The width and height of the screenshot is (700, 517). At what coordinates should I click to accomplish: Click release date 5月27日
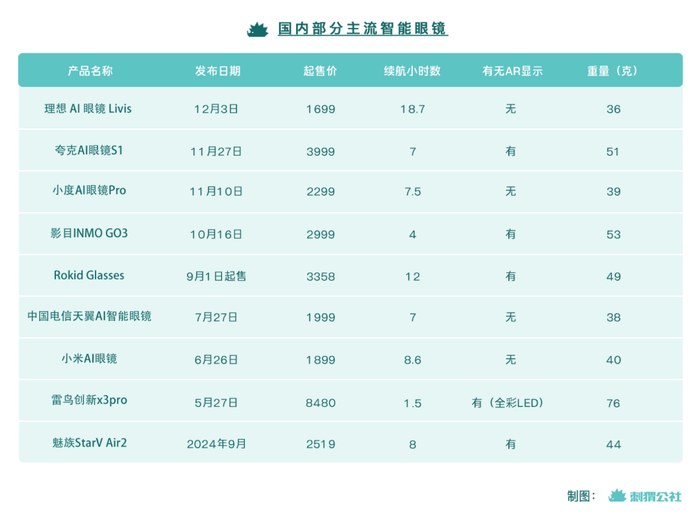coord(216,403)
